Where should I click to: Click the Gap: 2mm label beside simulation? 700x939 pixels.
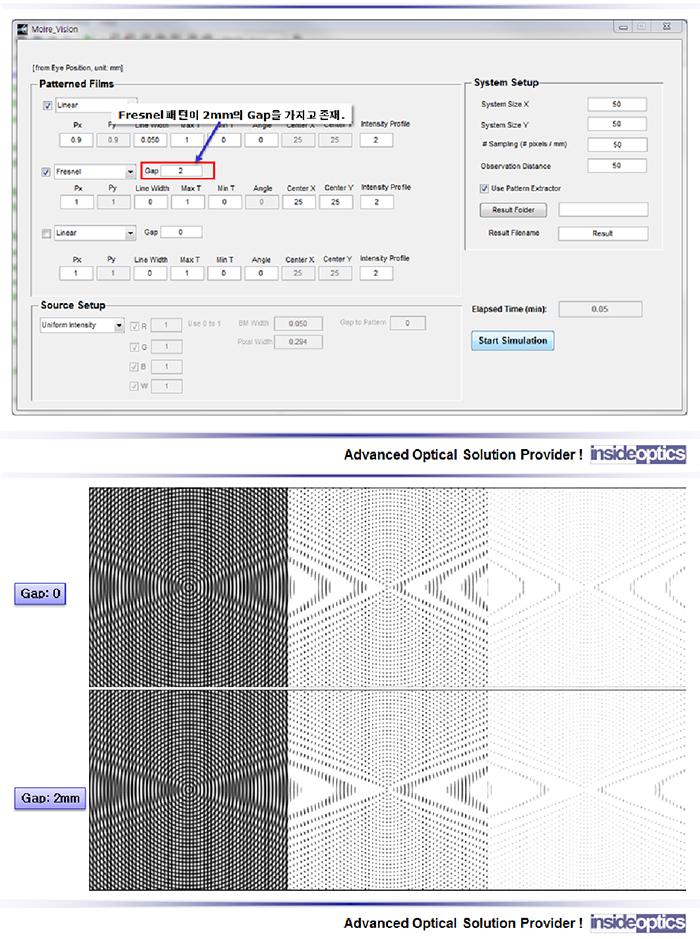pyautogui.click(x=48, y=799)
